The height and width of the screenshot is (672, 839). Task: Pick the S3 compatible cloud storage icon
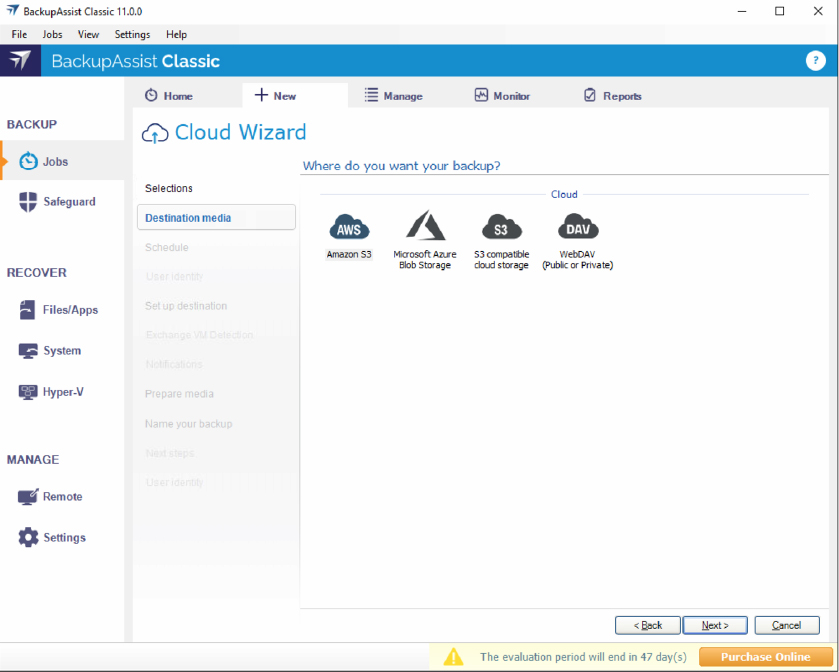(x=501, y=228)
